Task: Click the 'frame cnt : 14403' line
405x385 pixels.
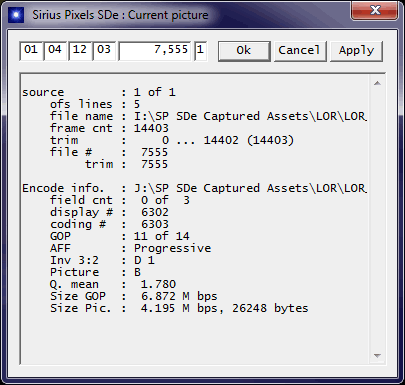Action: pos(109,128)
